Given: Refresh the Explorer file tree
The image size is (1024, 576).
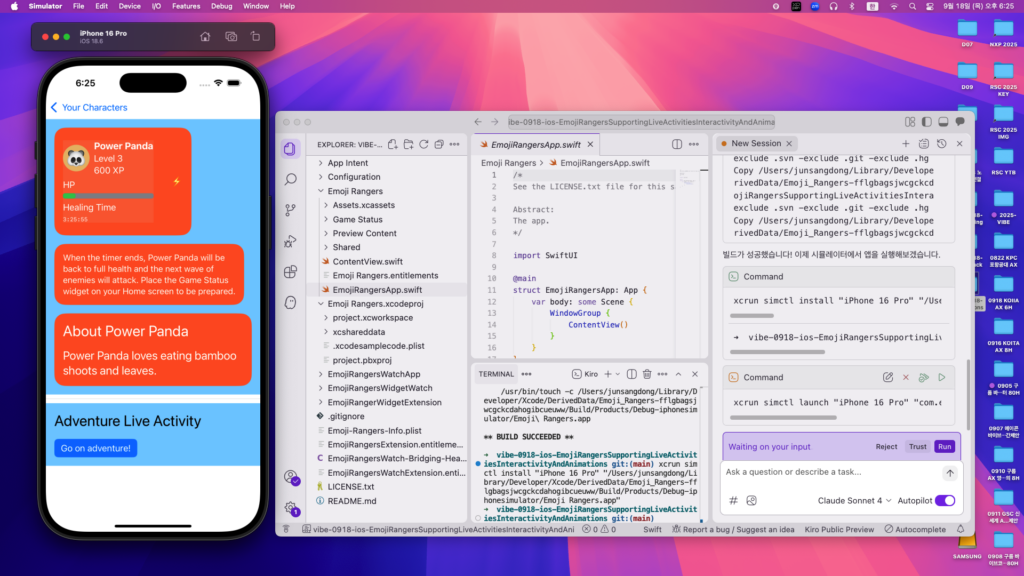Looking at the screenshot, I should click(x=424, y=145).
